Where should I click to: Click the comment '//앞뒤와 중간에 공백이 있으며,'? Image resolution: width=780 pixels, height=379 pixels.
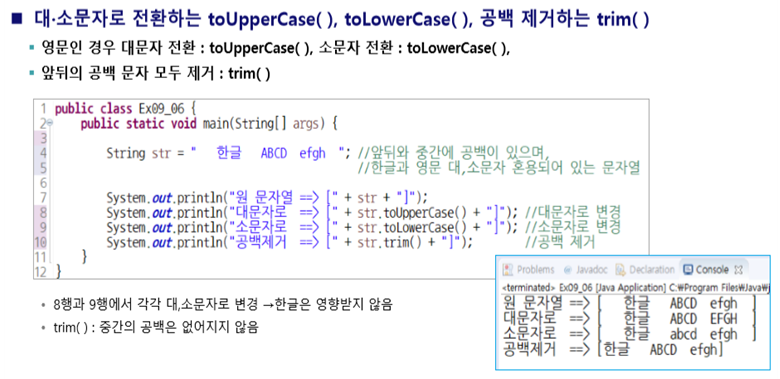click(453, 153)
